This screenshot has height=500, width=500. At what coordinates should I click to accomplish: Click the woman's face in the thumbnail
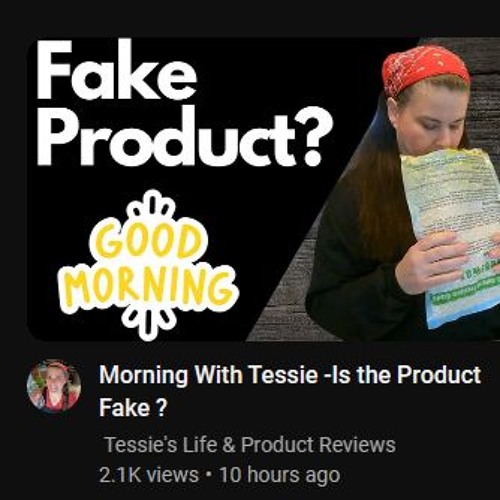(x=432, y=118)
